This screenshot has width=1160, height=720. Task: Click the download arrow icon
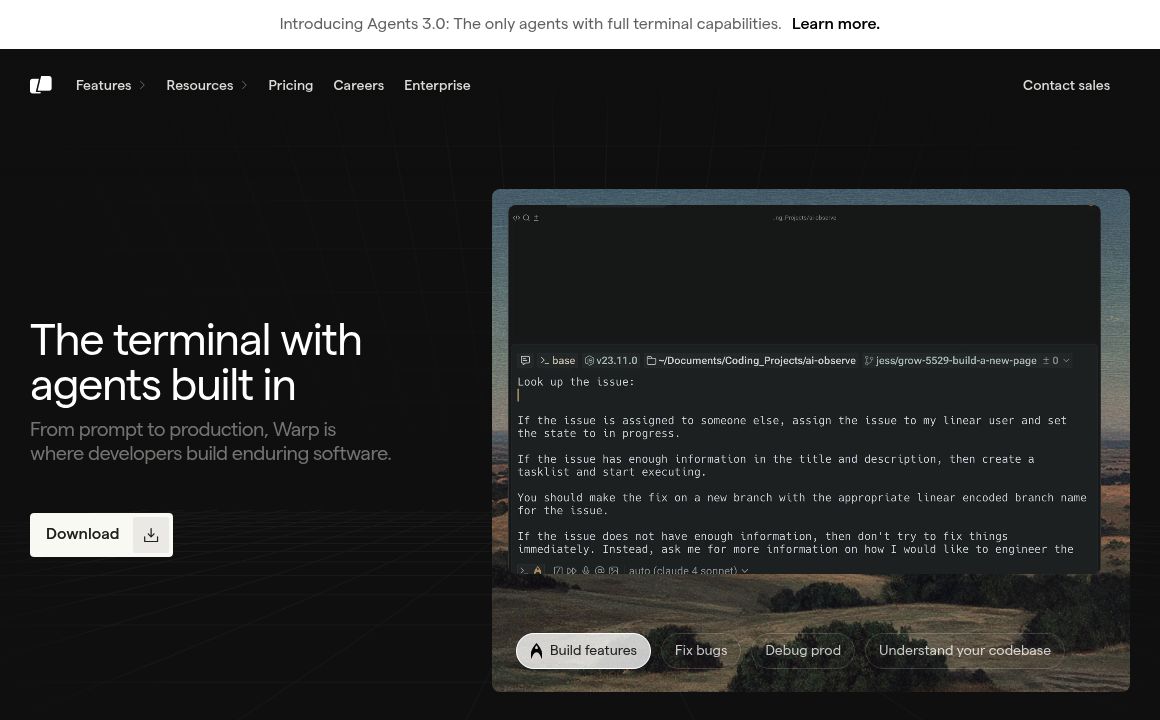coord(151,535)
